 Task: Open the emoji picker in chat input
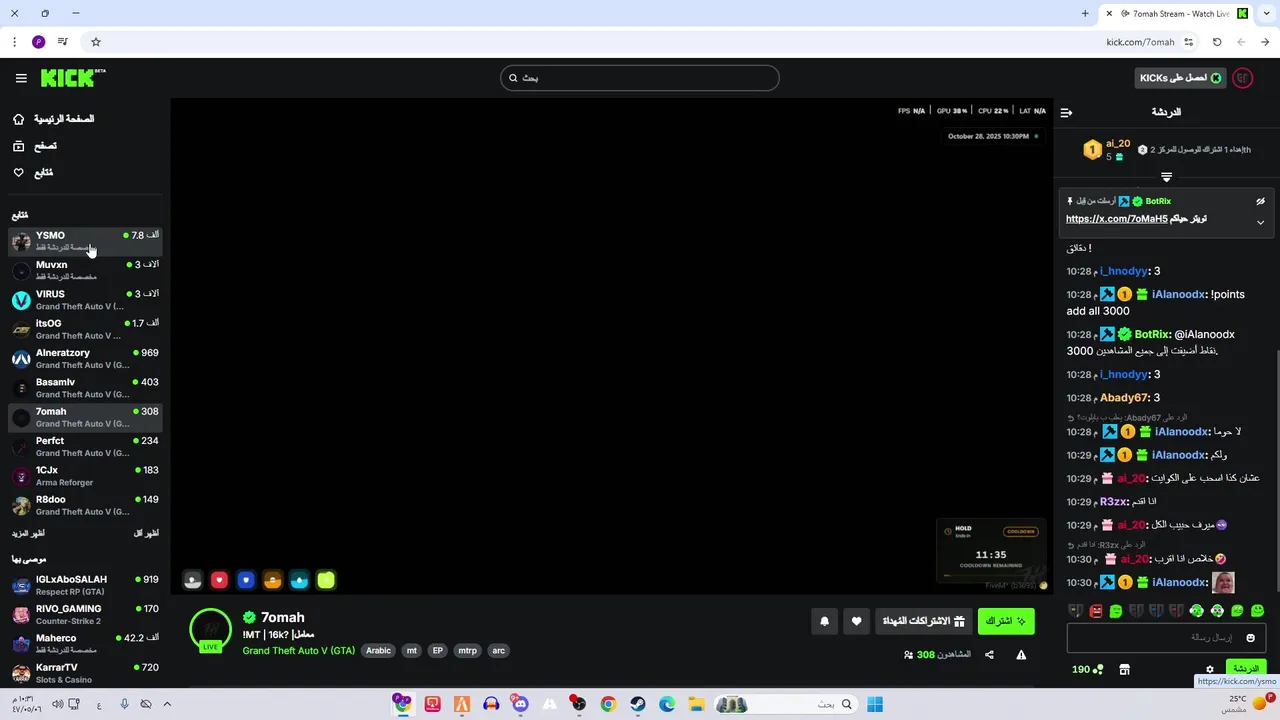[x=1250, y=637]
